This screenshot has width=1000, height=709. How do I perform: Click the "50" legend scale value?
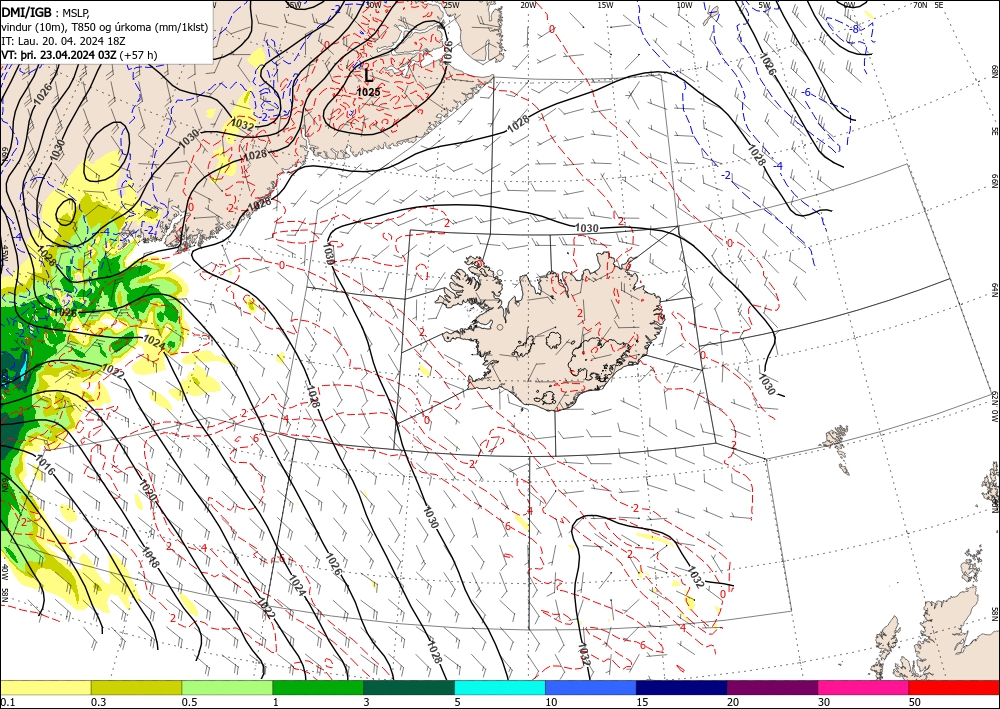click(915, 702)
